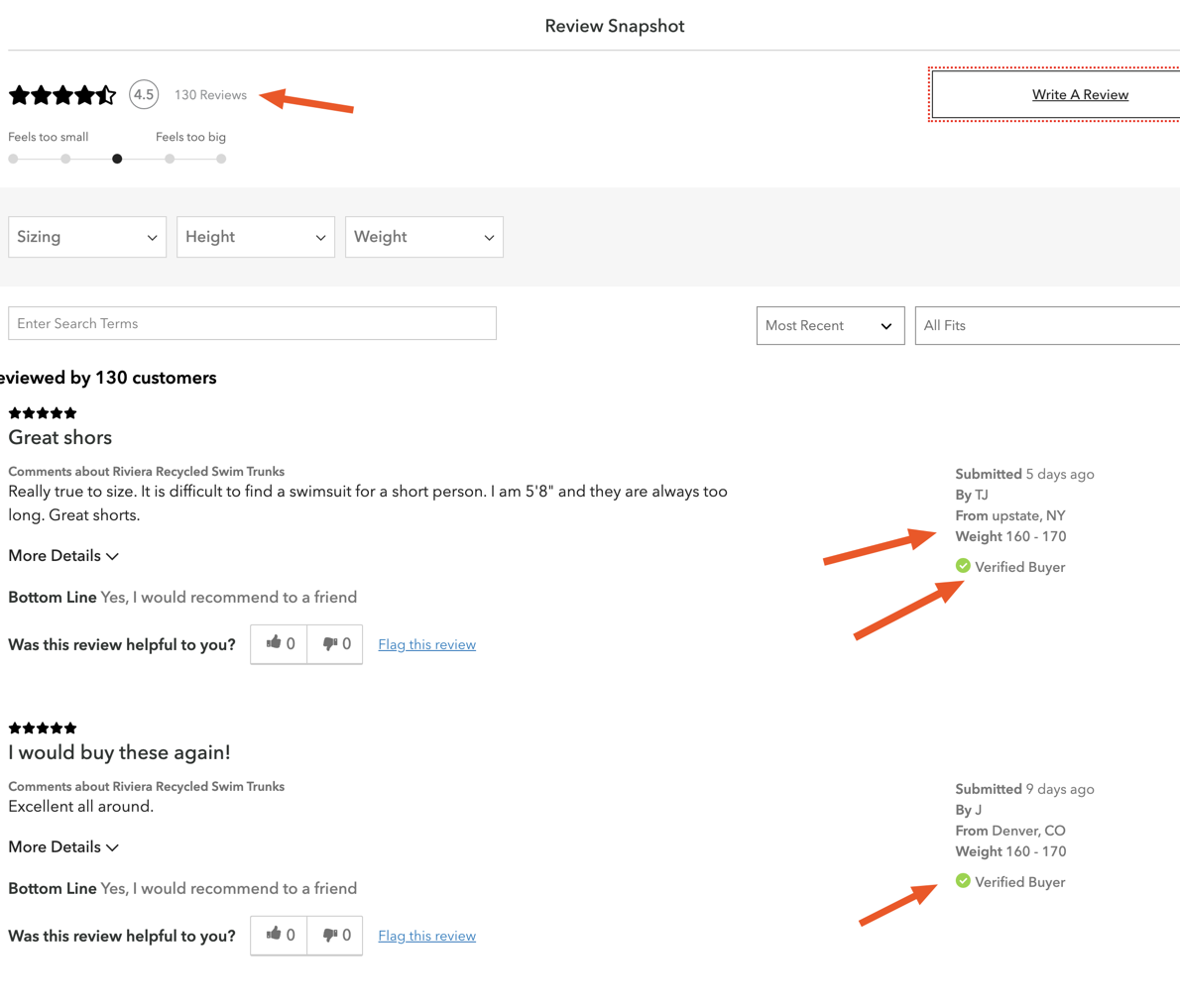
Task: Click the selected middle dot on fit slider
Action: [117, 159]
